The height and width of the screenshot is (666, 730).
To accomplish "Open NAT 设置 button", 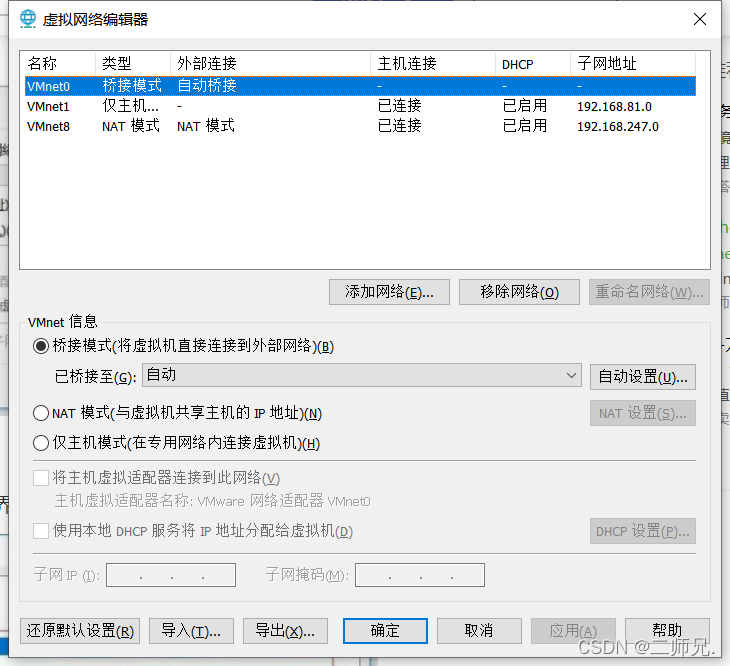I will click(x=643, y=413).
